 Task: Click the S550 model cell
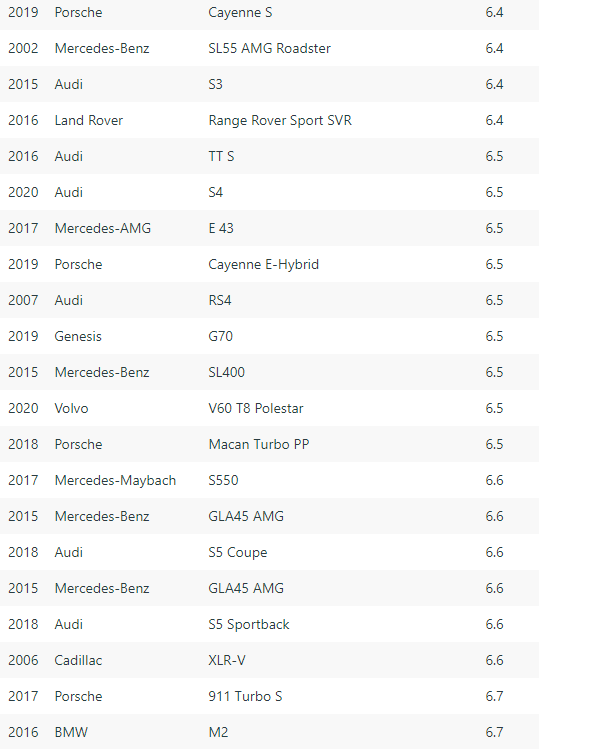pos(223,480)
